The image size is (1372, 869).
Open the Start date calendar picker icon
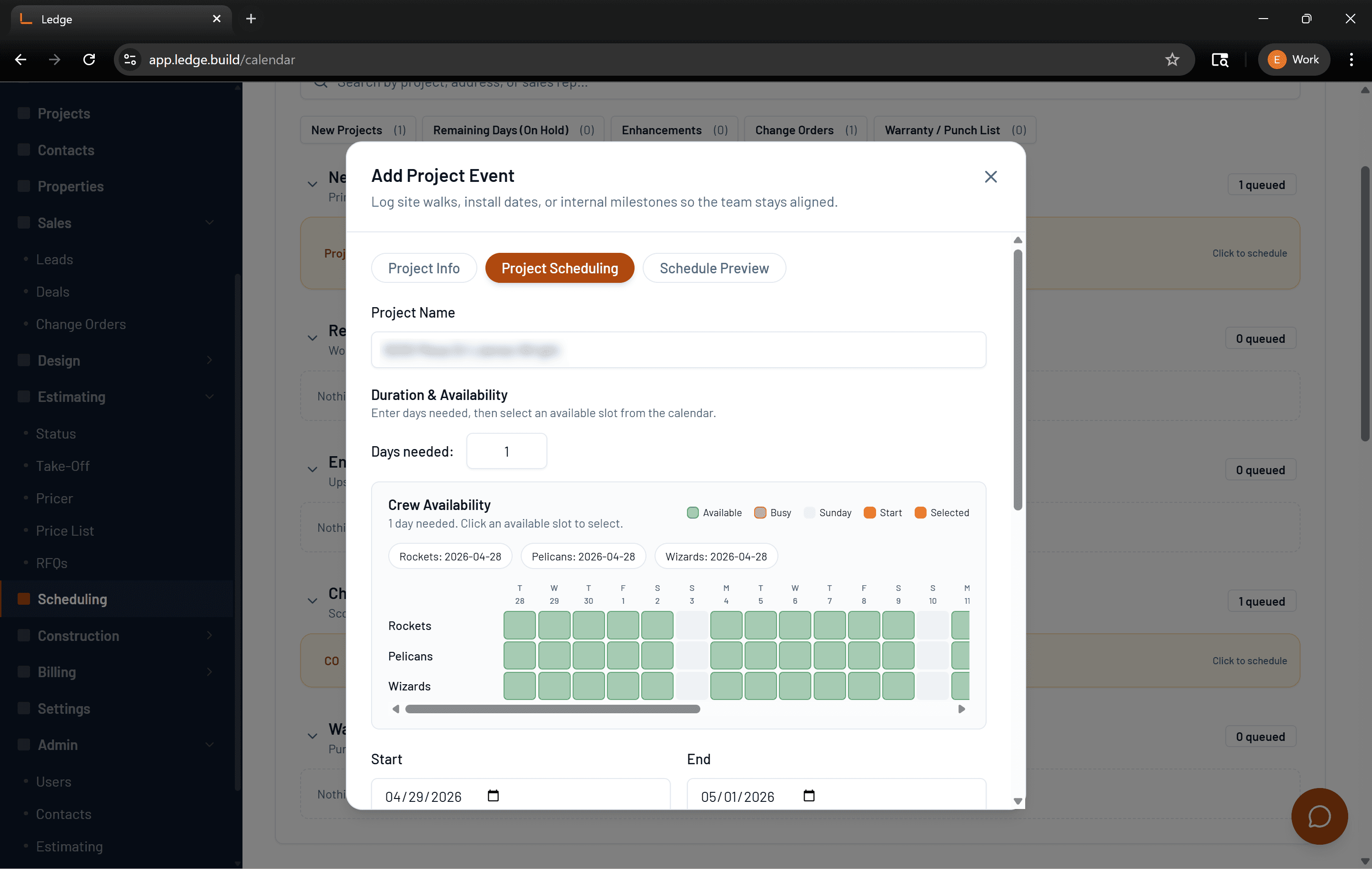coord(494,796)
